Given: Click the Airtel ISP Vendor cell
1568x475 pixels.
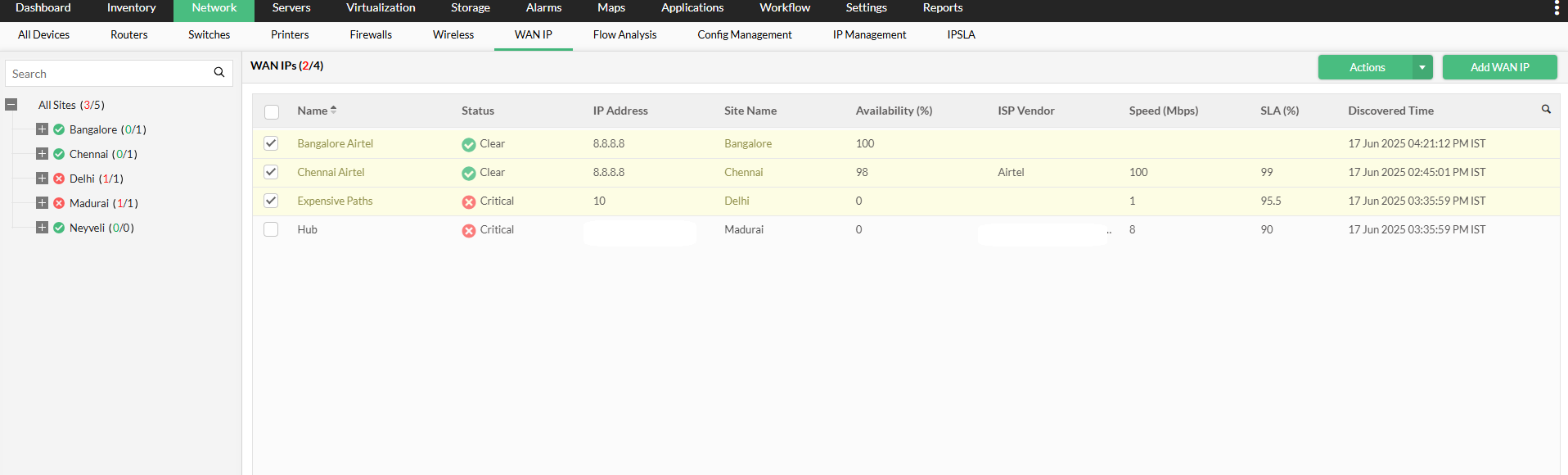Looking at the screenshot, I should (x=1011, y=172).
